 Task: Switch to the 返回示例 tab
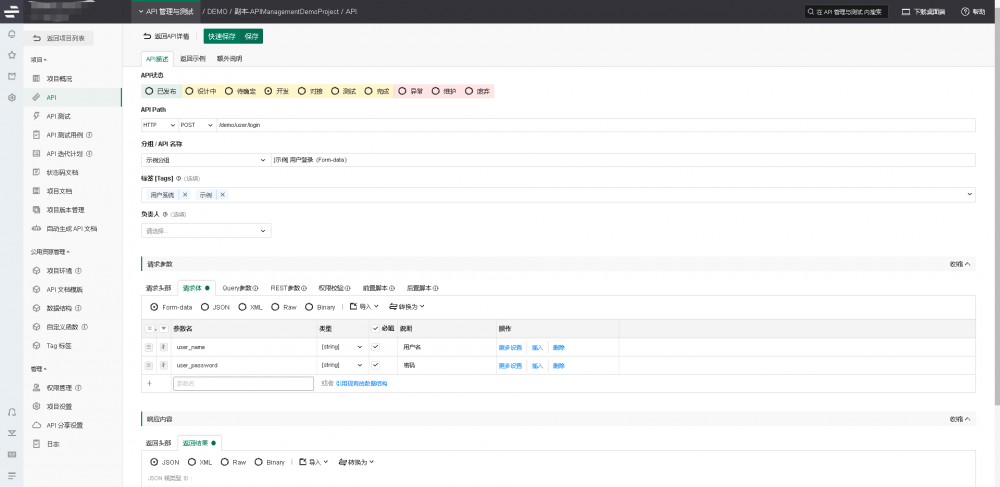(192, 59)
